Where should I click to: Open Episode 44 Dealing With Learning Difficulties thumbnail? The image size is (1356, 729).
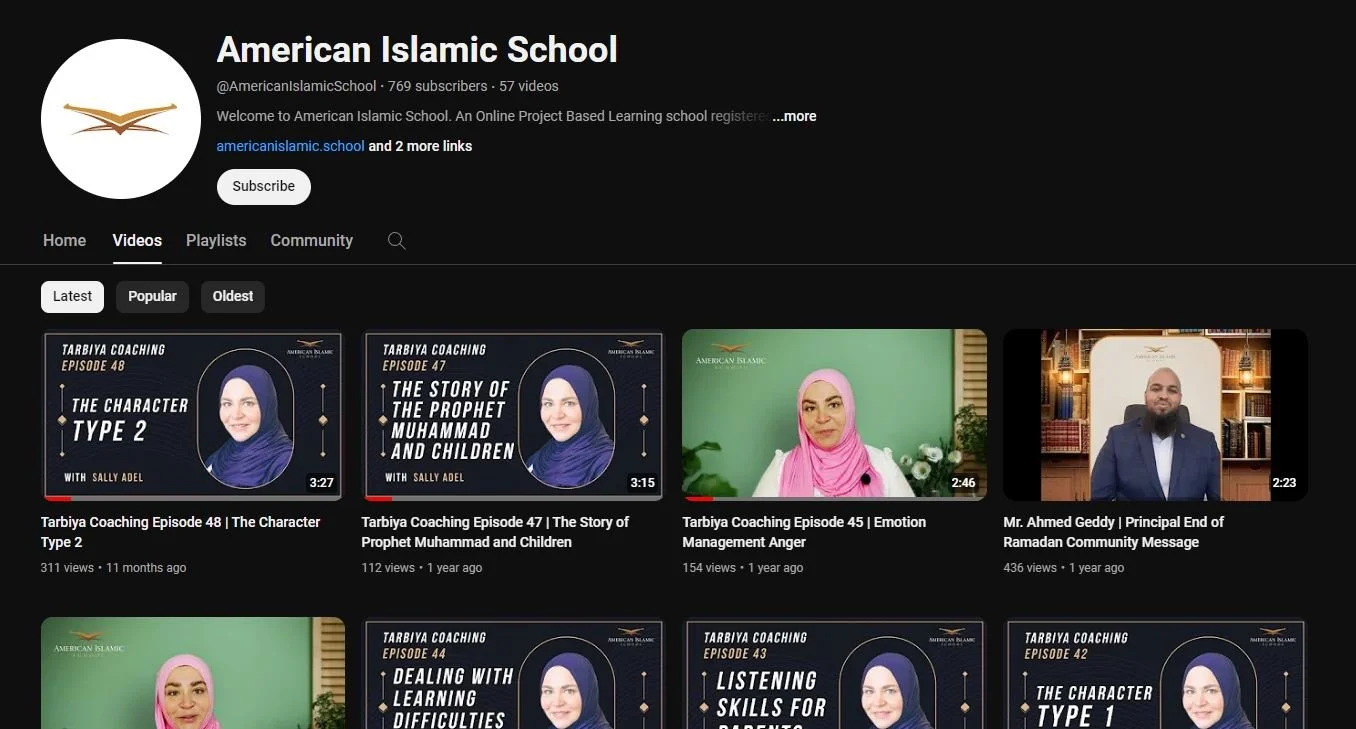click(x=514, y=673)
